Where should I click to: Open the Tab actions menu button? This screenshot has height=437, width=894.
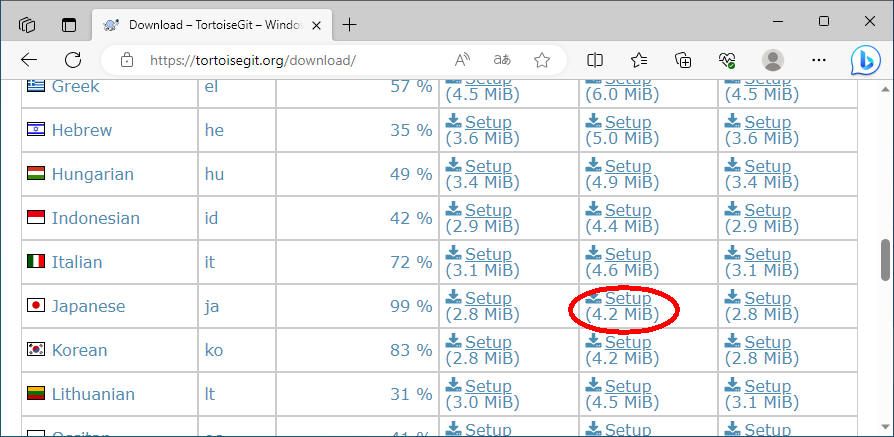click(x=27, y=24)
